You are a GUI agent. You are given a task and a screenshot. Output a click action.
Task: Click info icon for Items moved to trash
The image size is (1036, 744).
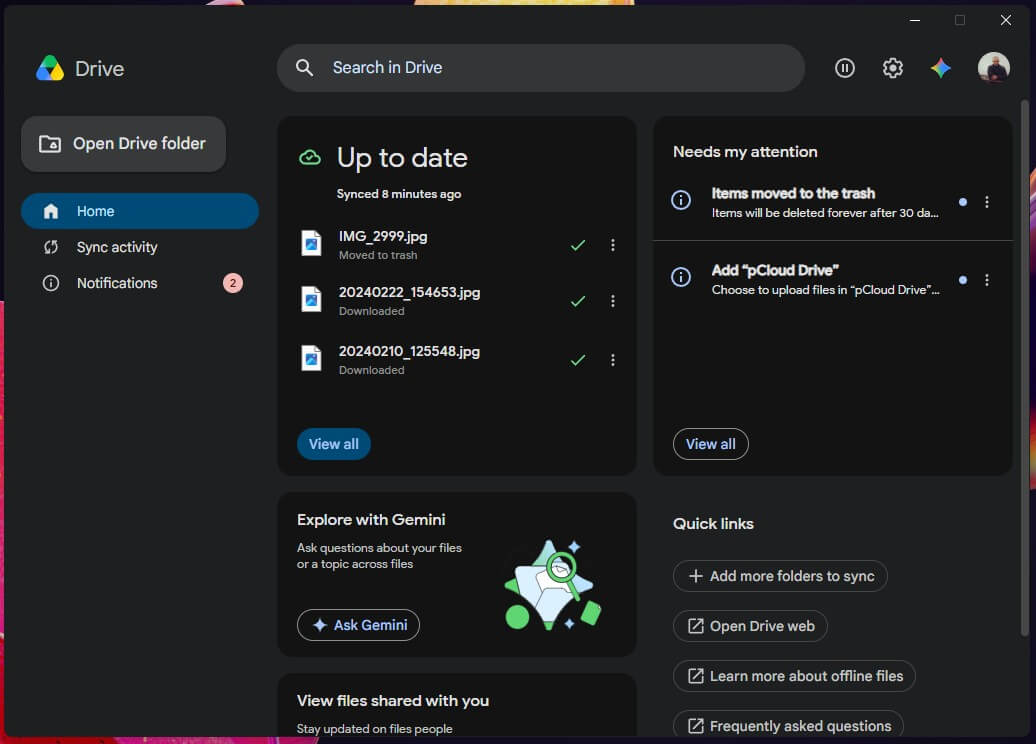point(681,200)
